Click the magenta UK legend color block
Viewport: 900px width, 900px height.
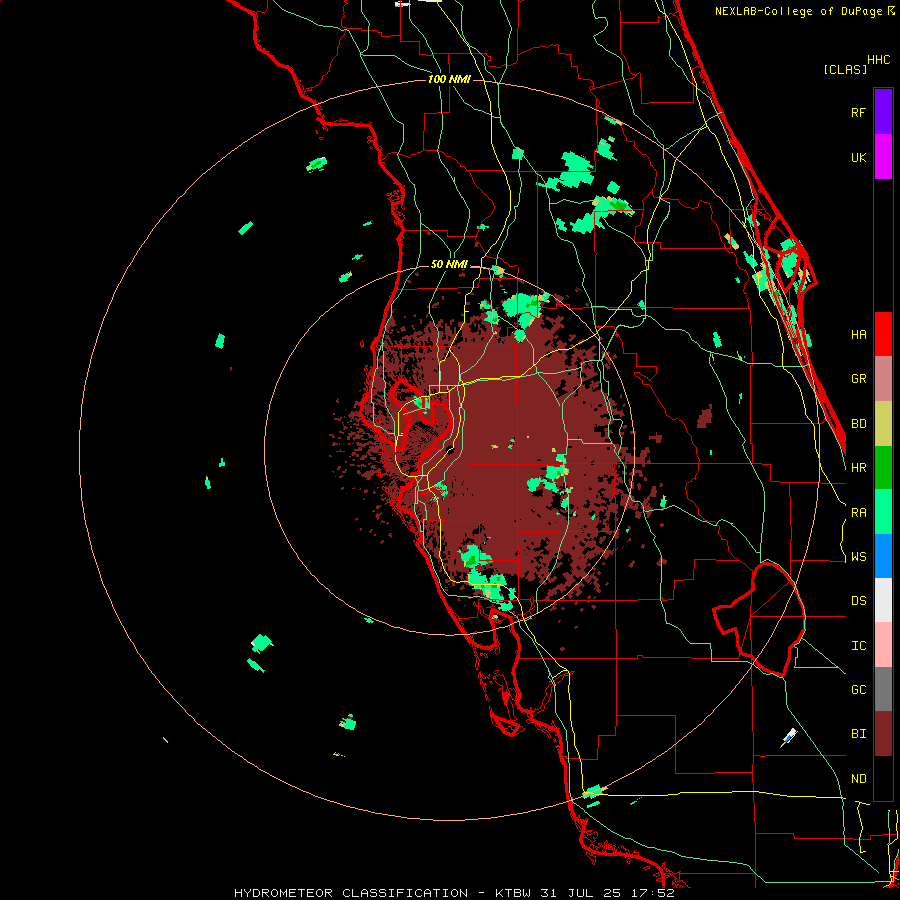point(883,157)
